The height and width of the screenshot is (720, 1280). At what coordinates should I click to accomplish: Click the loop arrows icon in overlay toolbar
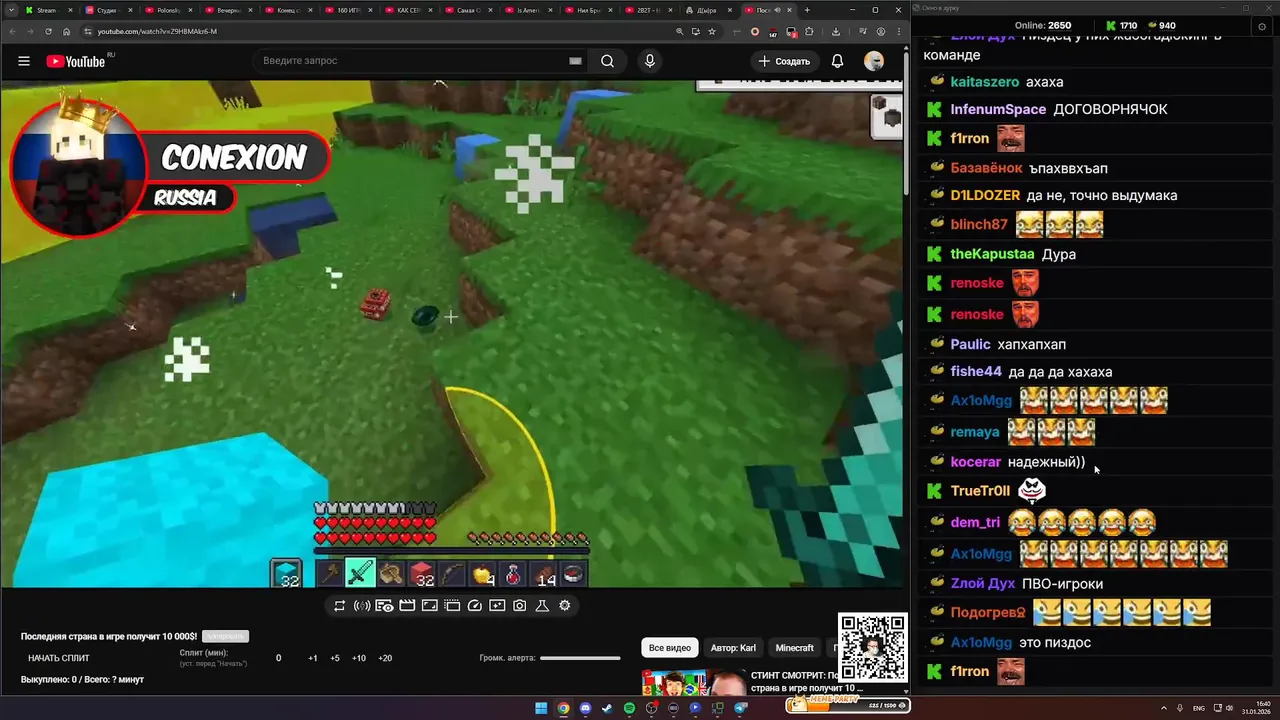339,606
